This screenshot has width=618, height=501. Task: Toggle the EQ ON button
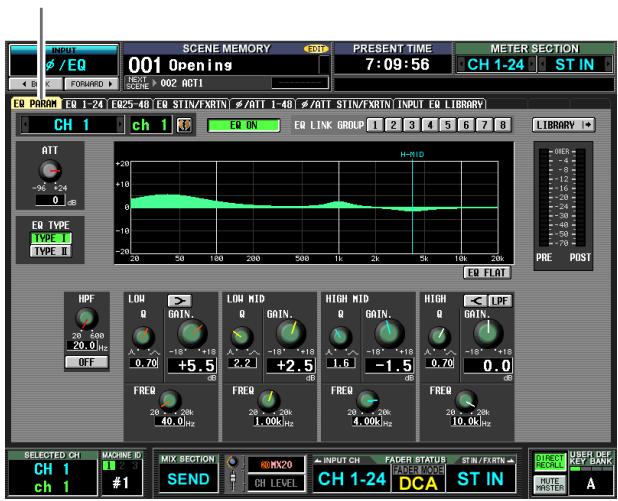[244, 125]
